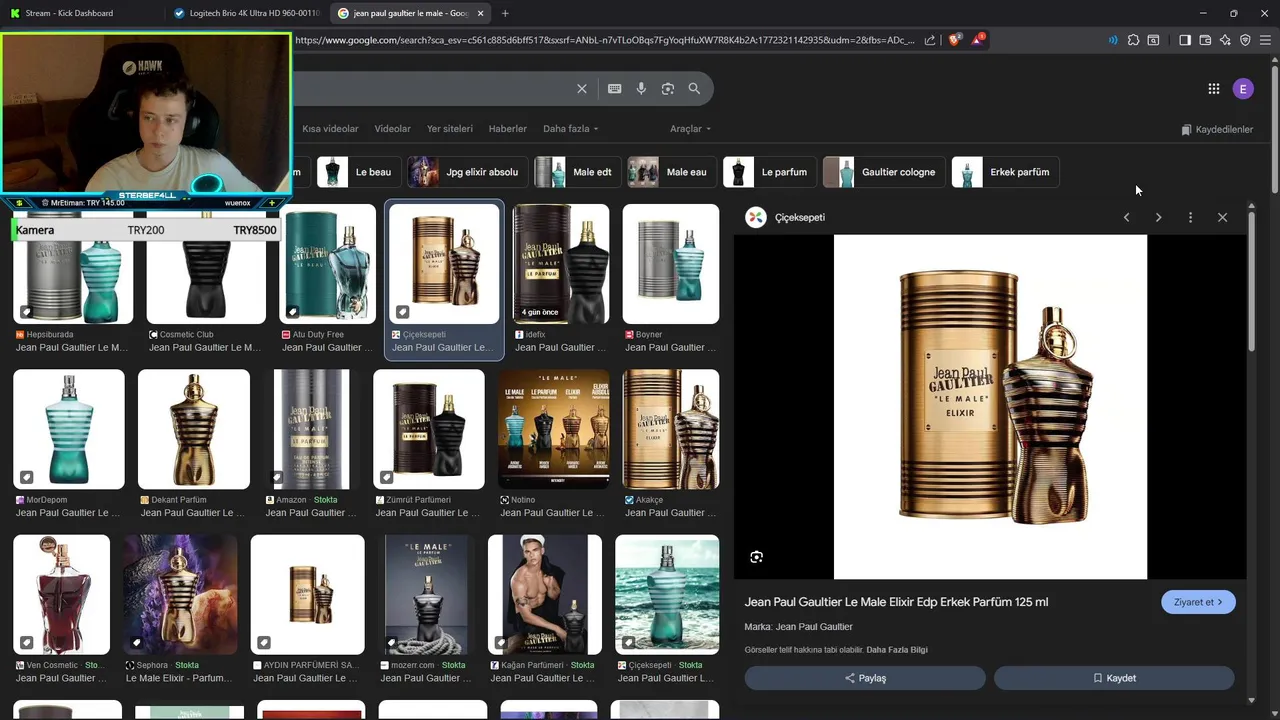Click the Kaydet save button

(x=1114, y=678)
